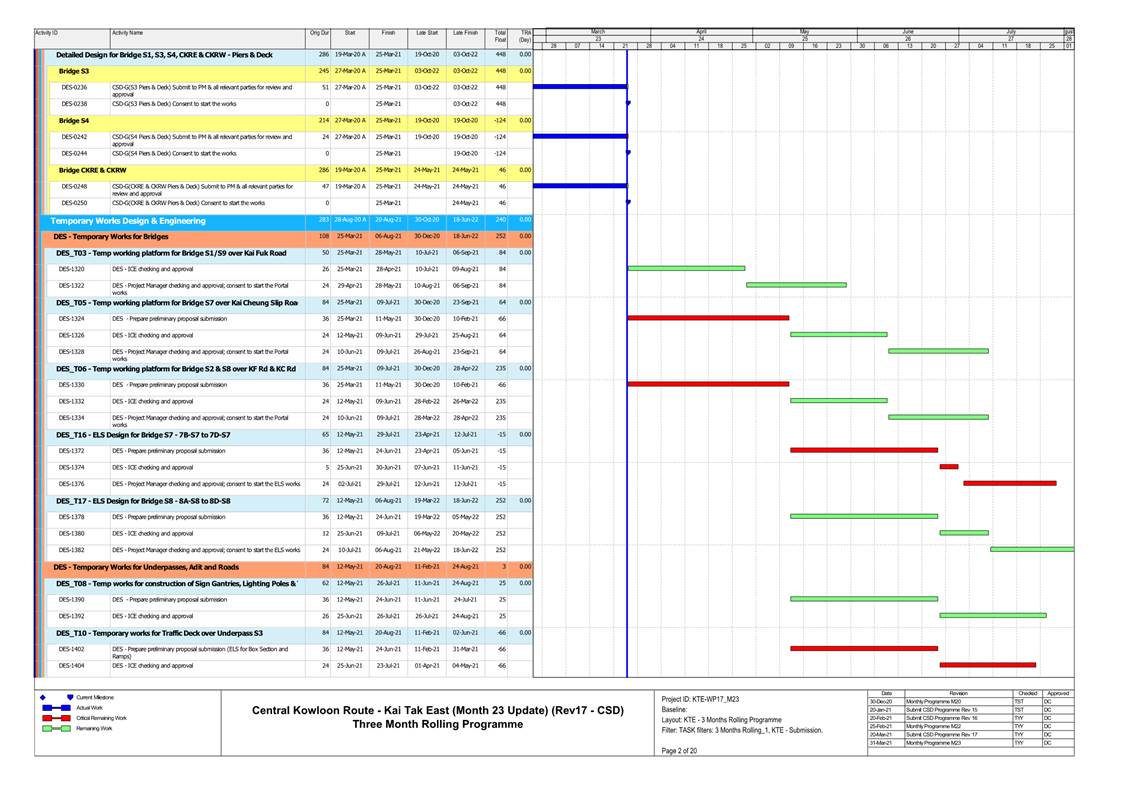Collapse the Temporary Works Design & Engineering group
Viewport: 1139px width, 805px height.
[128, 220]
